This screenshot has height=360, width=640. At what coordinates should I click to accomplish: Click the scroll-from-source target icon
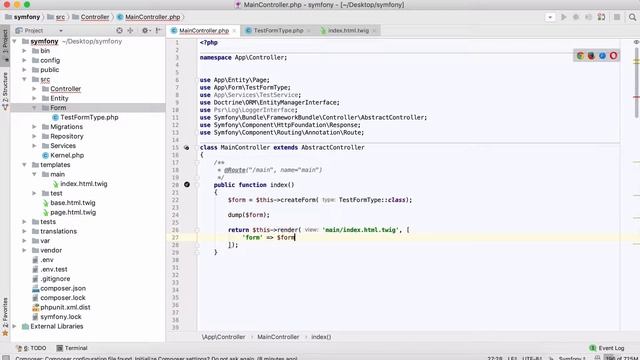(x=119, y=30)
